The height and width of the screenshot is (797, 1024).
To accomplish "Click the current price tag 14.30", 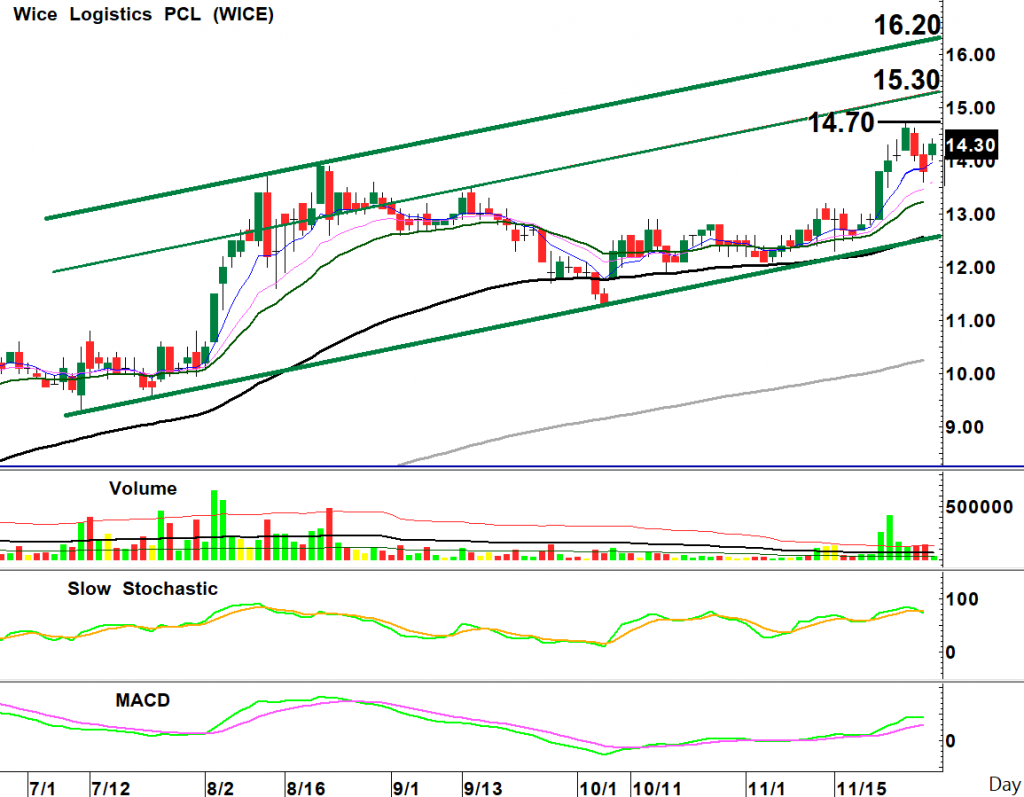I will tap(971, 145).
